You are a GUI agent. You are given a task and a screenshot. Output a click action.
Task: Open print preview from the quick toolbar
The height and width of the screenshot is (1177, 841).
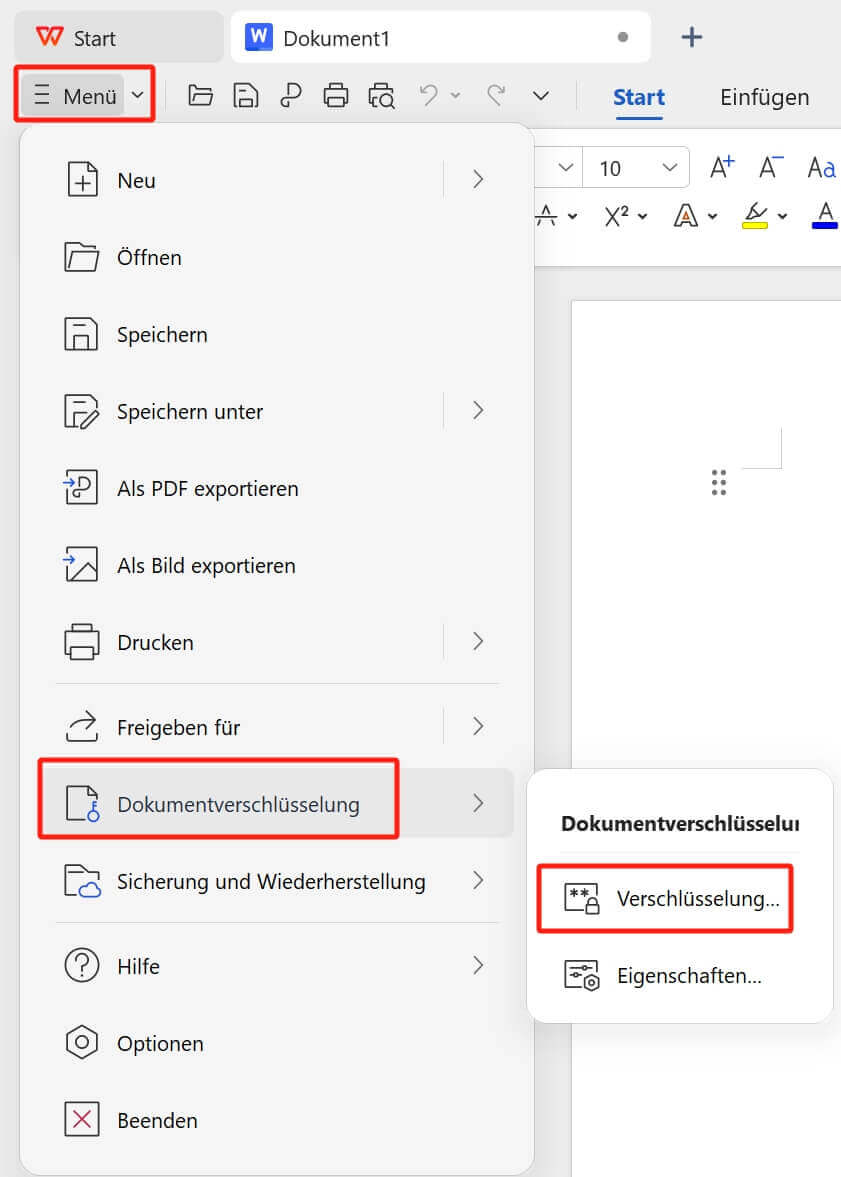pos(381,95)
